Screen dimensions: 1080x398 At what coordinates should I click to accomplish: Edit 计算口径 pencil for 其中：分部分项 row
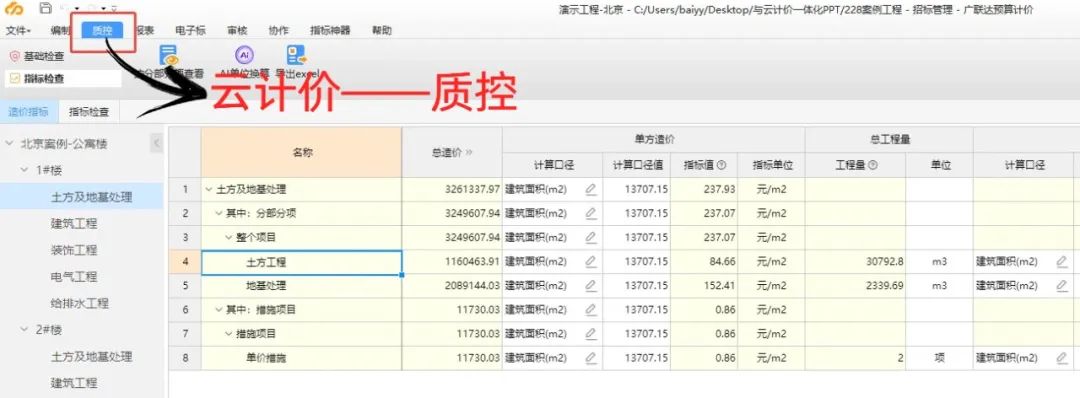point(590,213)
